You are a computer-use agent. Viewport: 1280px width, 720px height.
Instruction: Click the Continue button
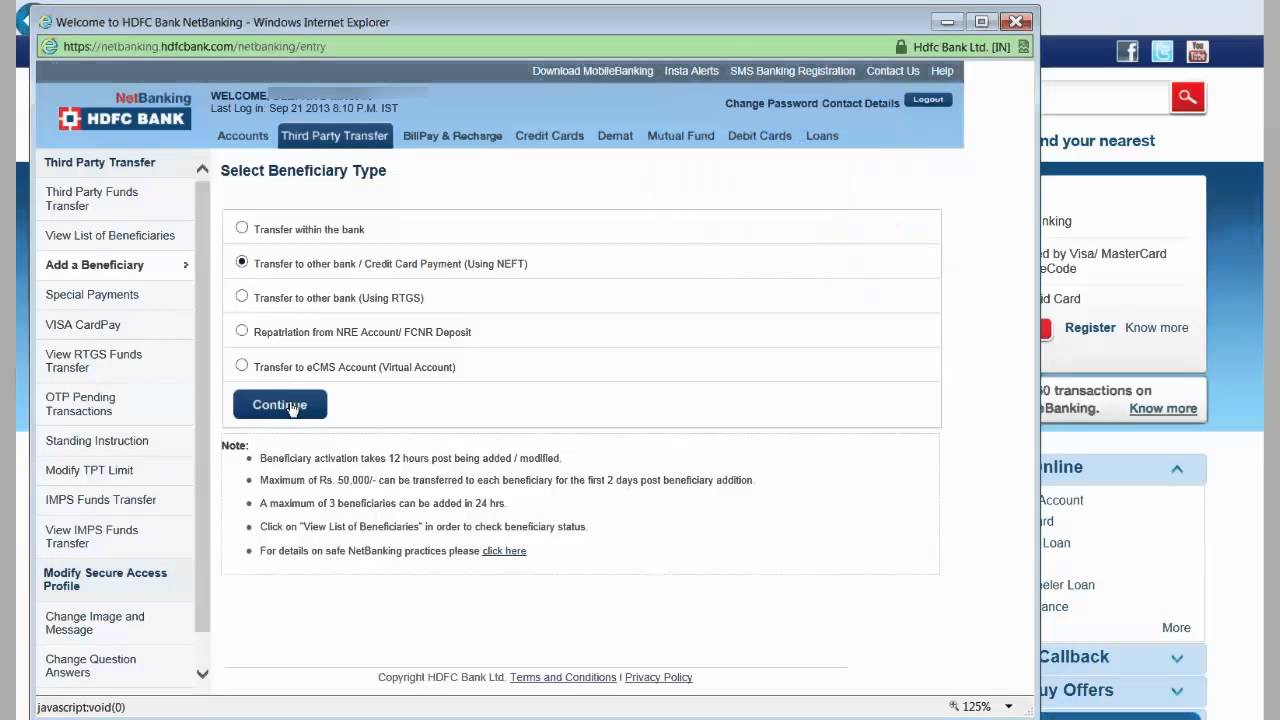pos(280,405)
